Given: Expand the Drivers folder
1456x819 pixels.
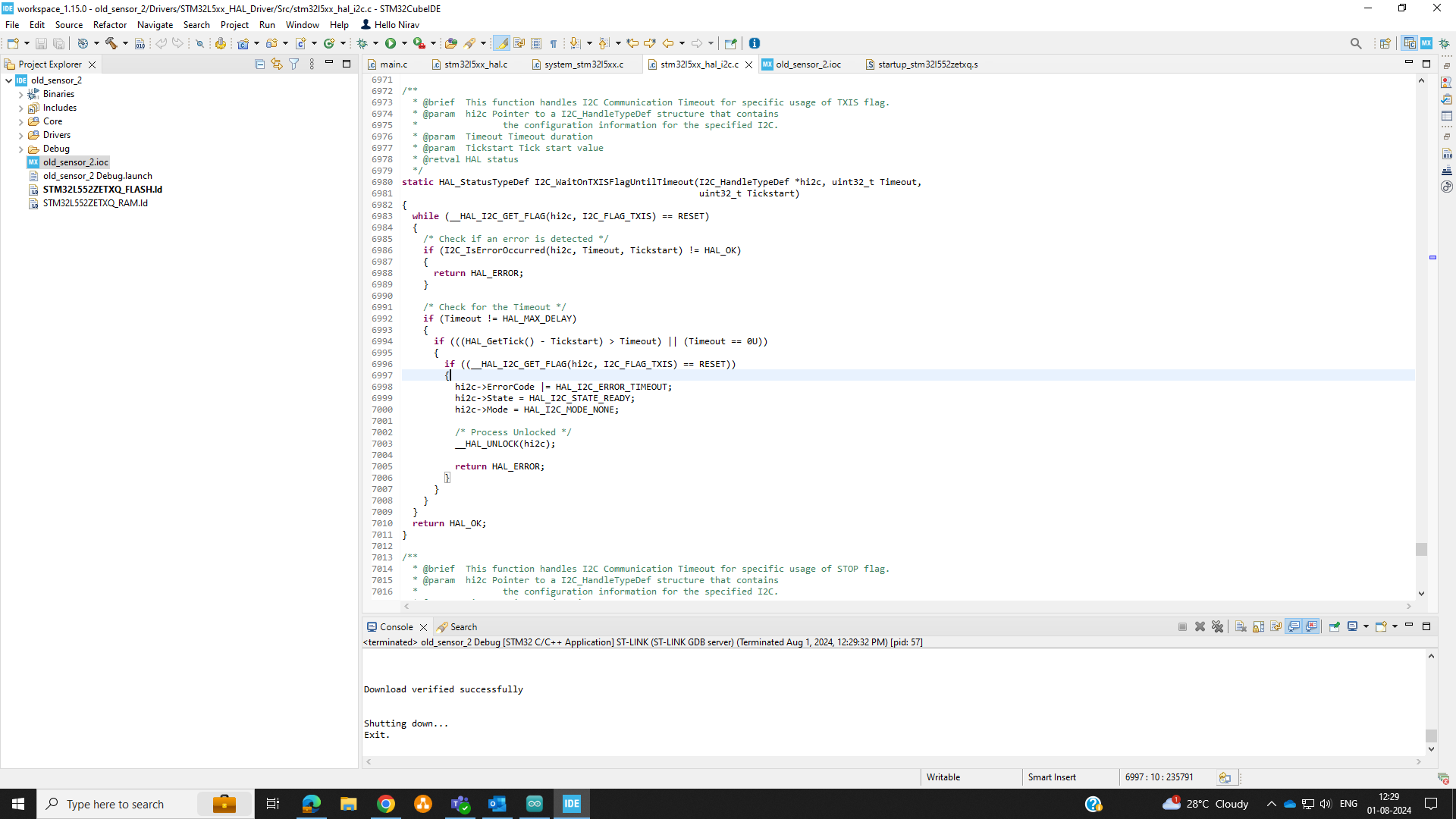Looking at the screenshot, I should click(x=22, y=134).
